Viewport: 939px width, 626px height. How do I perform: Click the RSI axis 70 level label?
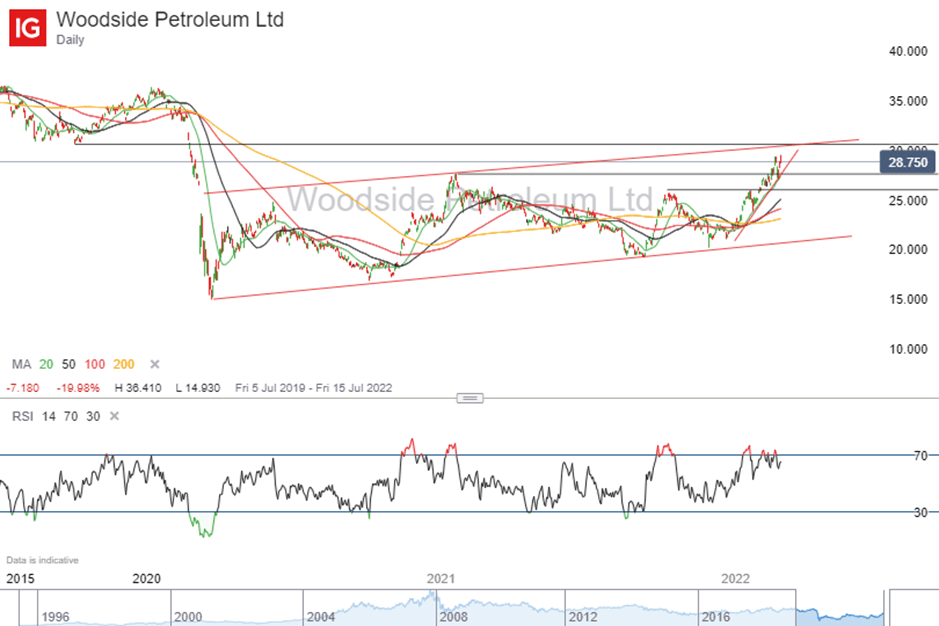[920, 456]
